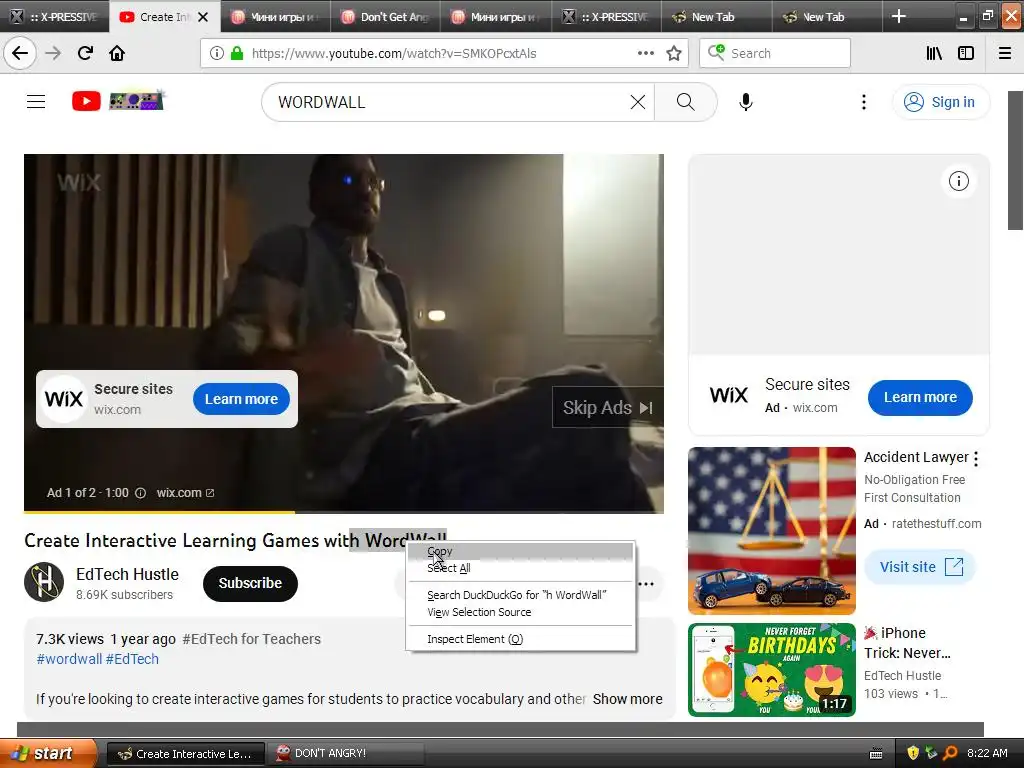The height and width of the screenshot is (768, 1024).
Task: View site information icon in address bar
Action: (x=216, y=53)
